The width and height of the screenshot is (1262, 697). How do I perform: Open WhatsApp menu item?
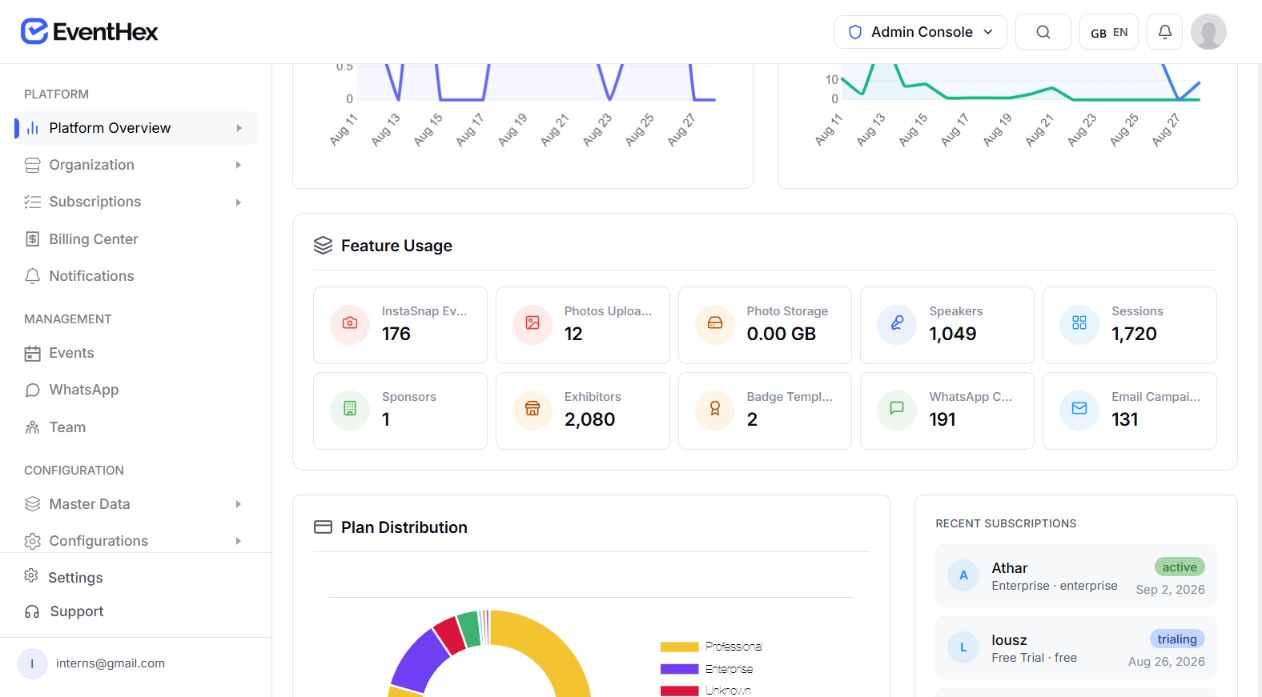click(136, 390)
